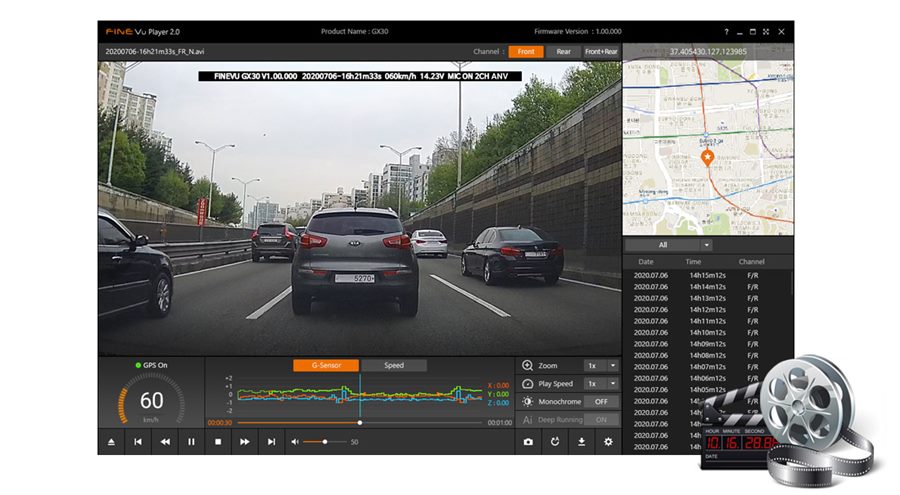
Task: Select the 14h12m12s recording row
Action: tap(707, 310)
